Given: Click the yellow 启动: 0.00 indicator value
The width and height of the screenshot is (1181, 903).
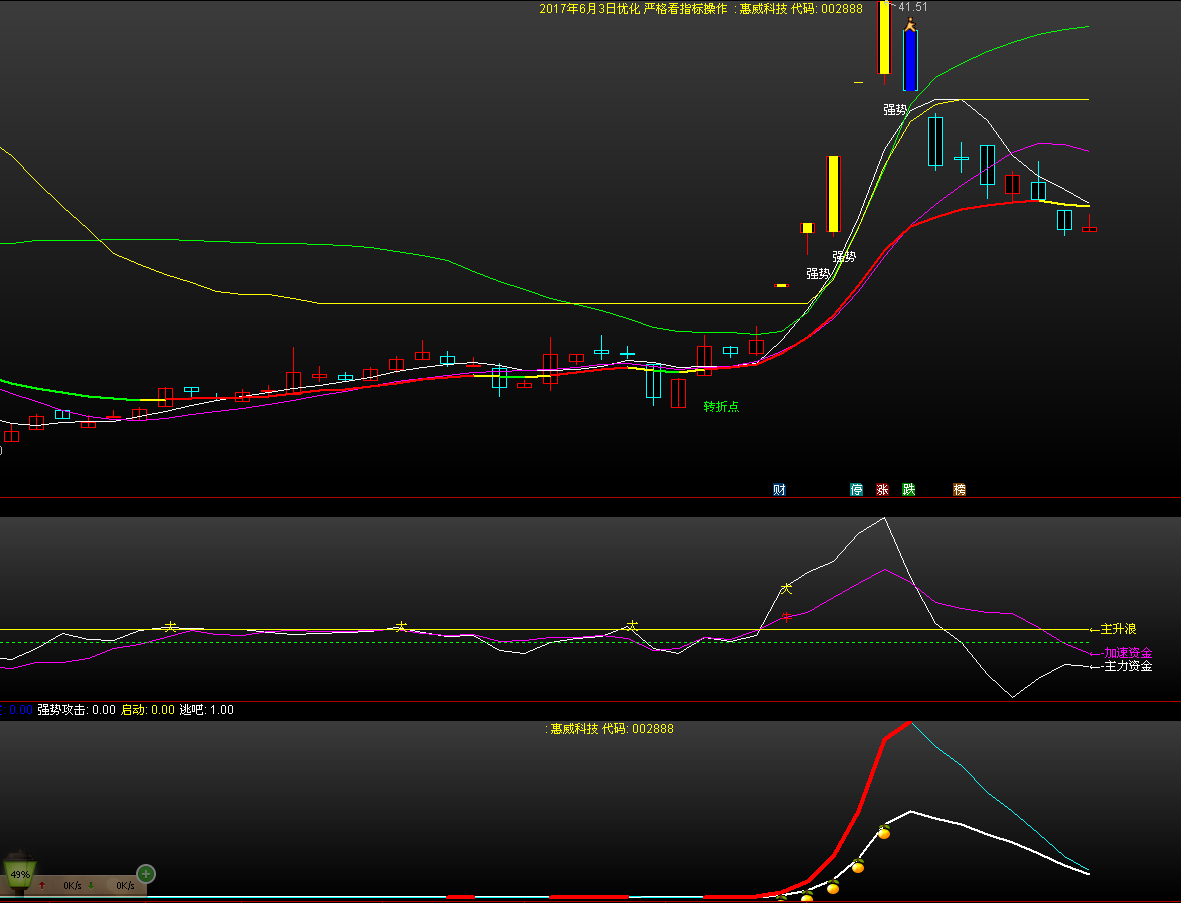Looking at the screenshot, I should (148, 709).
